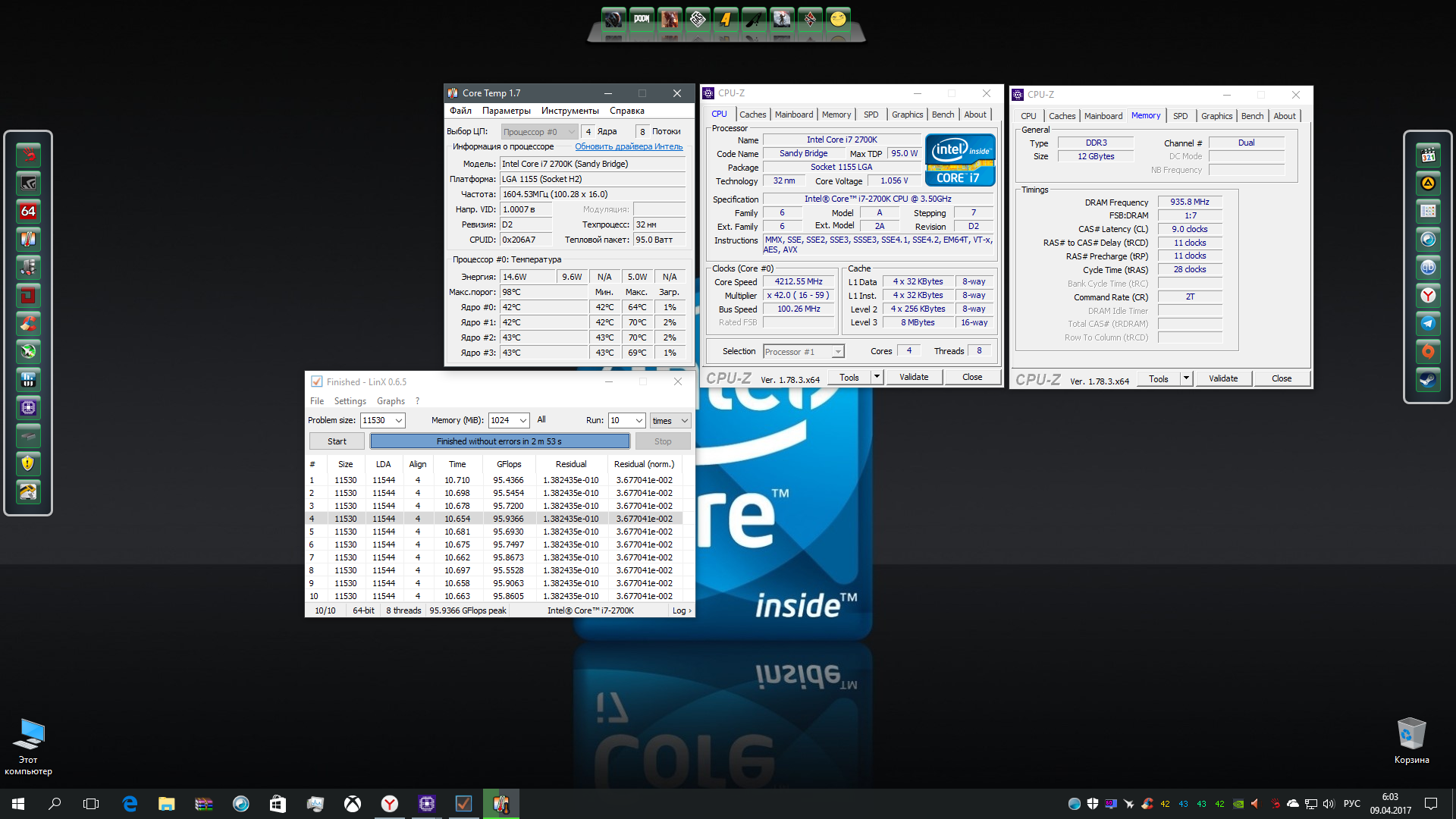Open AIMP player in right dock
1456x819 pixels.
pos(1428,184)
